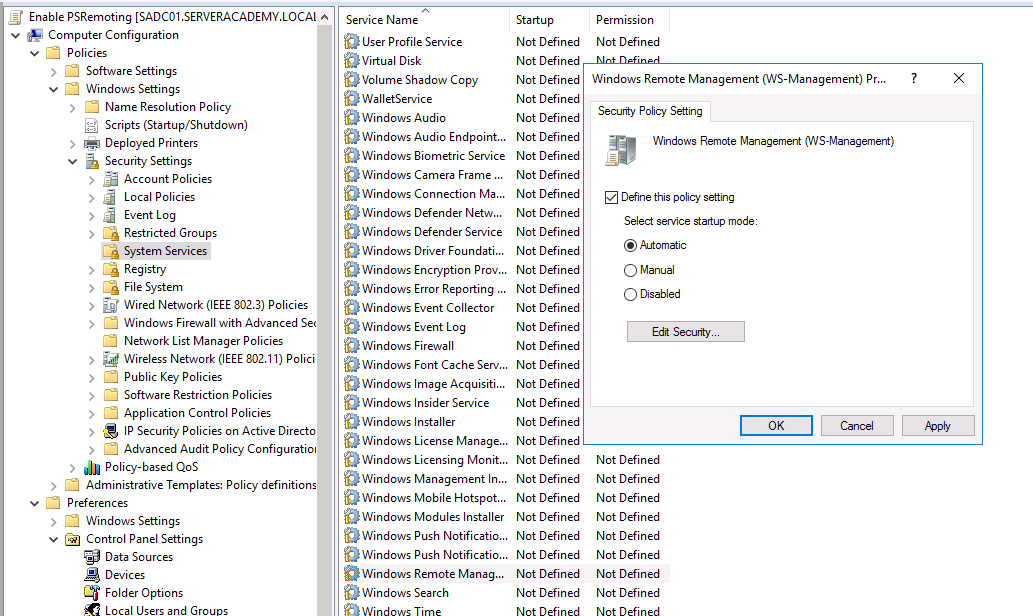This screenshot has height=616, width=1033.
Task: Click the server icon in the dialog
Action: 621,150
